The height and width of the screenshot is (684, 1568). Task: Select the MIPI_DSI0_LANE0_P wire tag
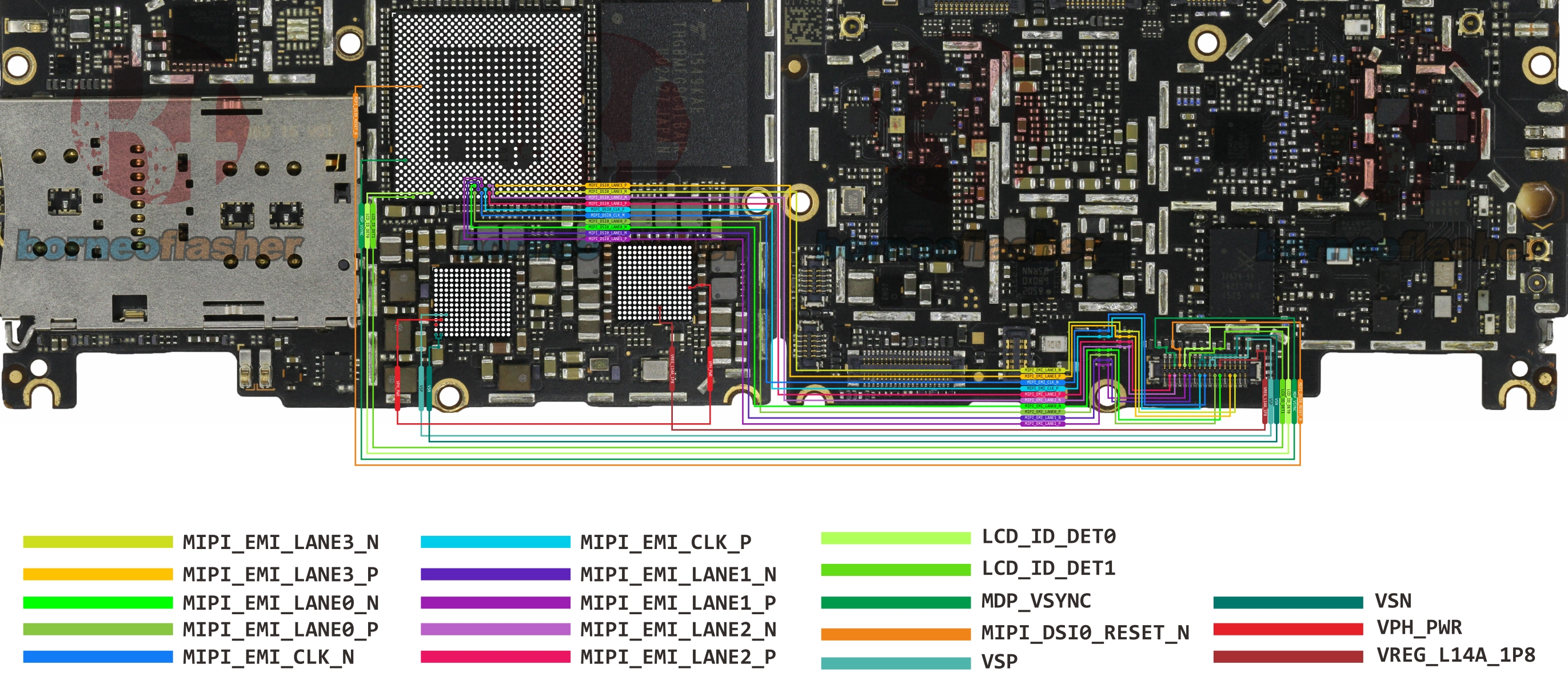pos(608,221)
